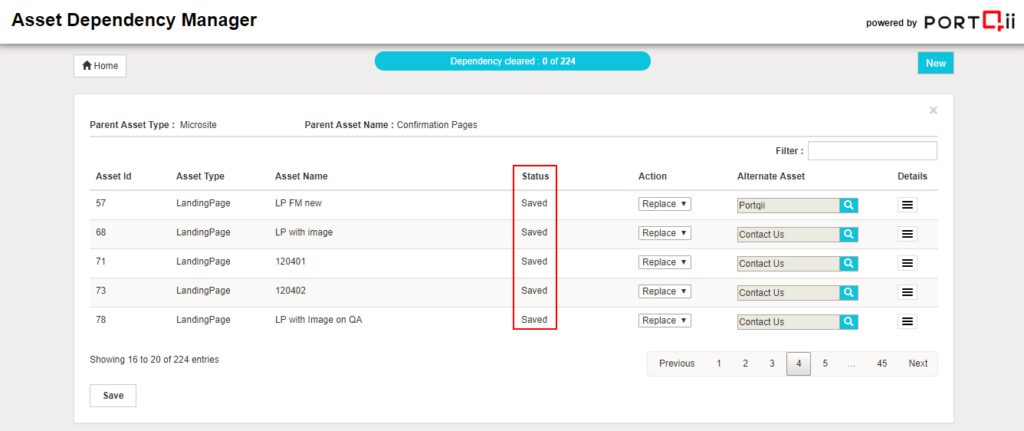
Task: Jump to last page 45
Action: (882, 364)
